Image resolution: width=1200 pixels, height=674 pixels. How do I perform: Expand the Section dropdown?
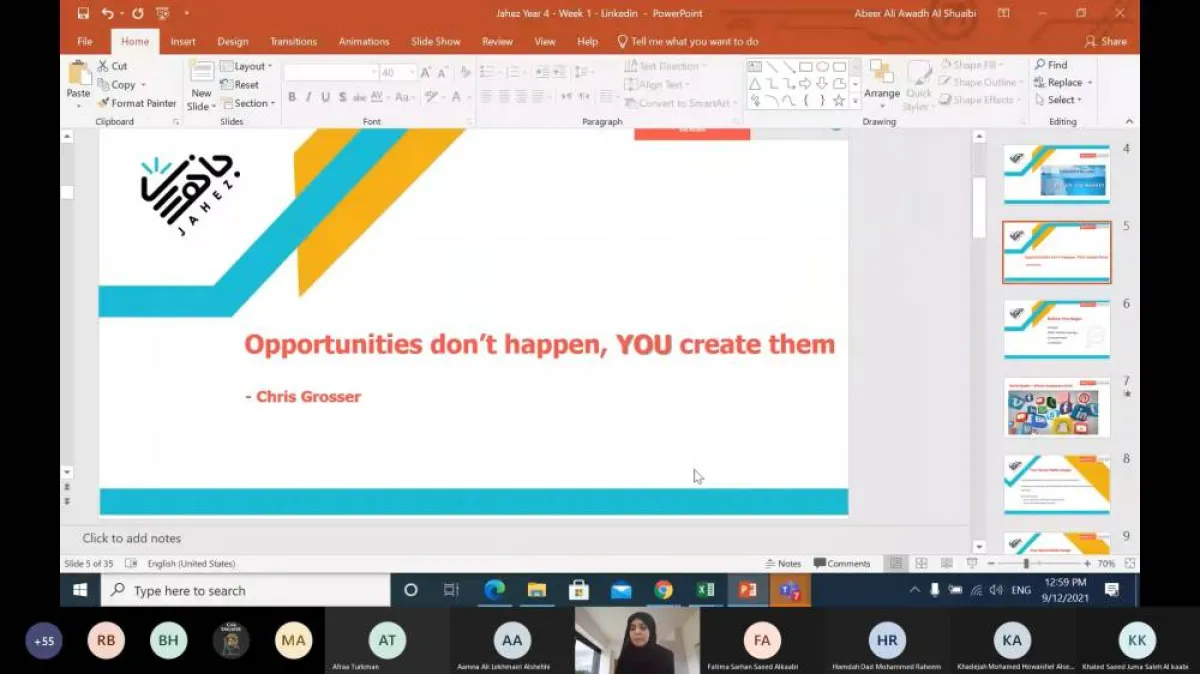click(248, 103)
